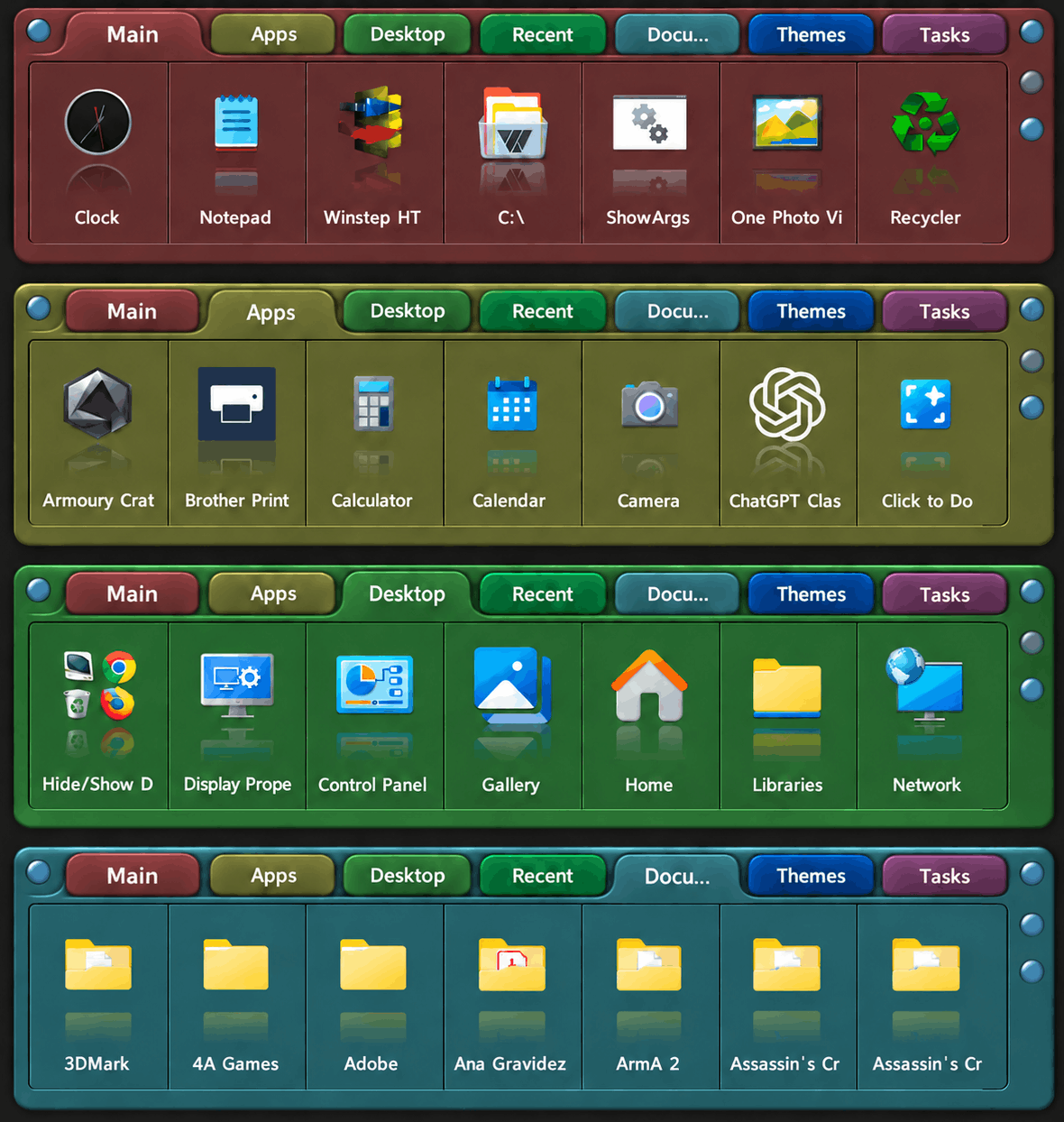
Task: Open the Adobe folder
Action: (372, 965)
